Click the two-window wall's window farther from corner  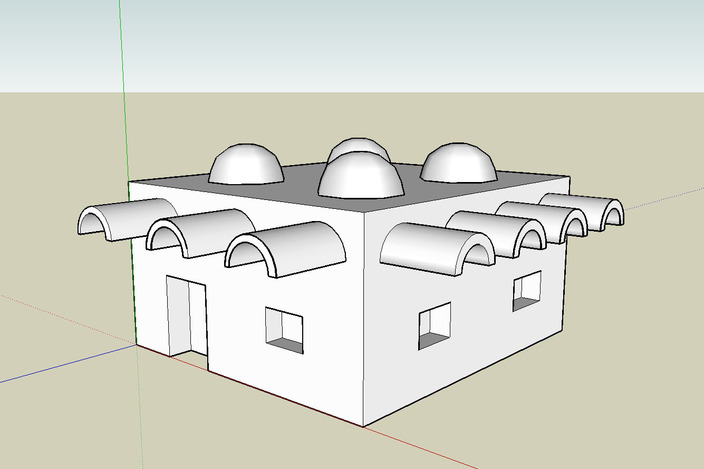click(527, 291)
